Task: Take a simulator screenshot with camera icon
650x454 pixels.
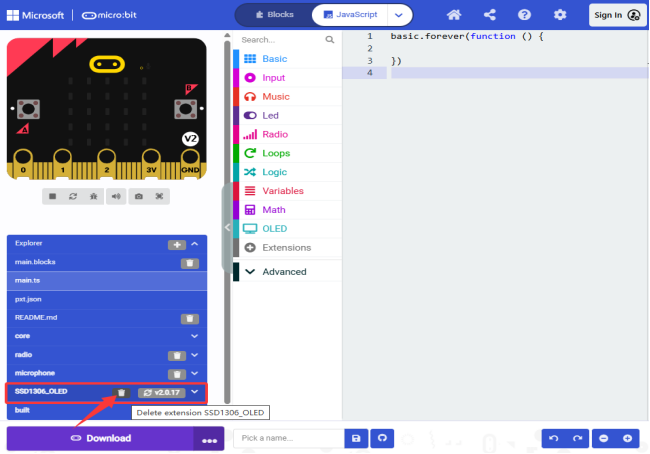Action: click(138, 196)
